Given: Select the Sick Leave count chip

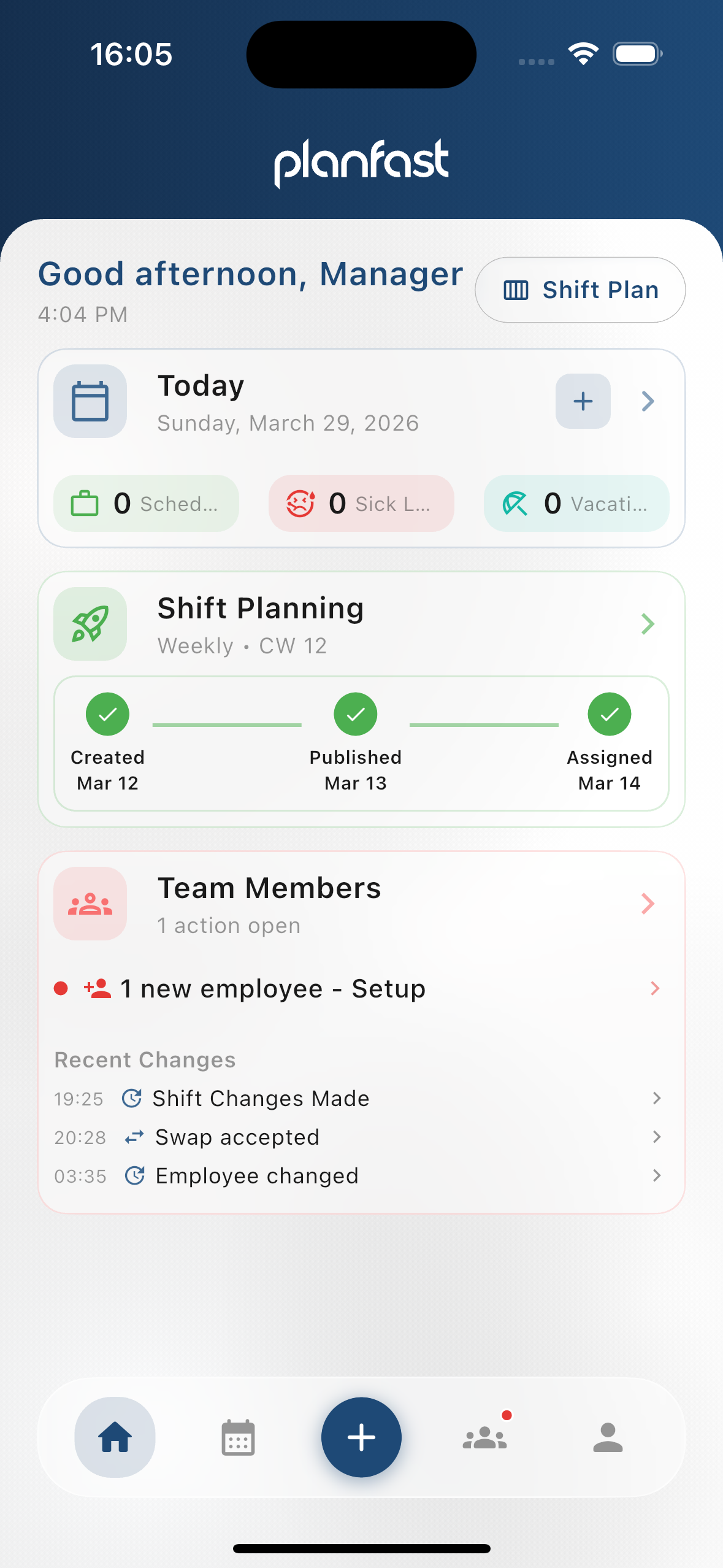Looking at the screenshot, I should 361,503.
